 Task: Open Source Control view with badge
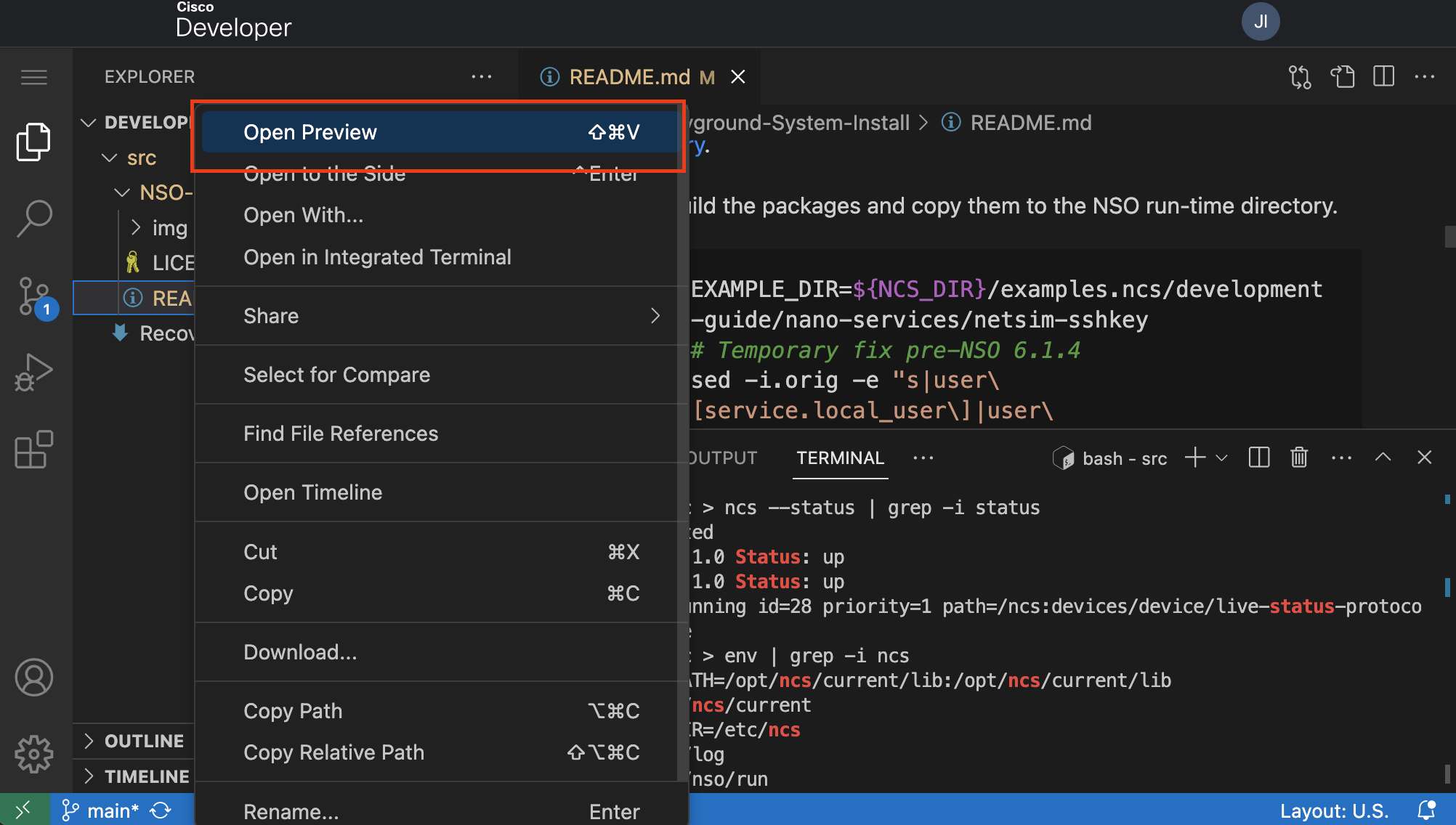tap(34, 296)
